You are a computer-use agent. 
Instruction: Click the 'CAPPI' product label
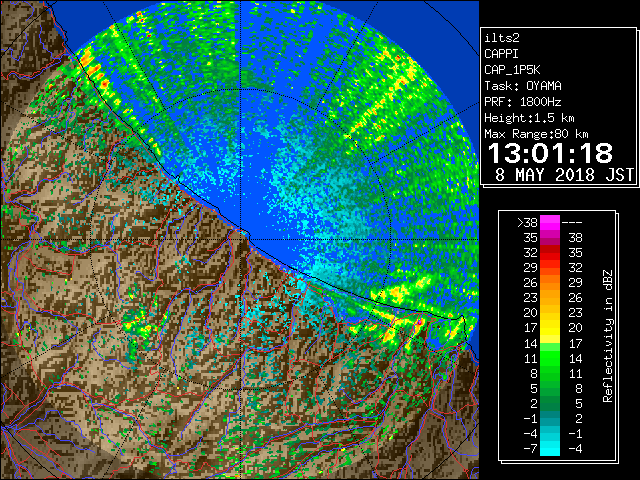(501, 54)
